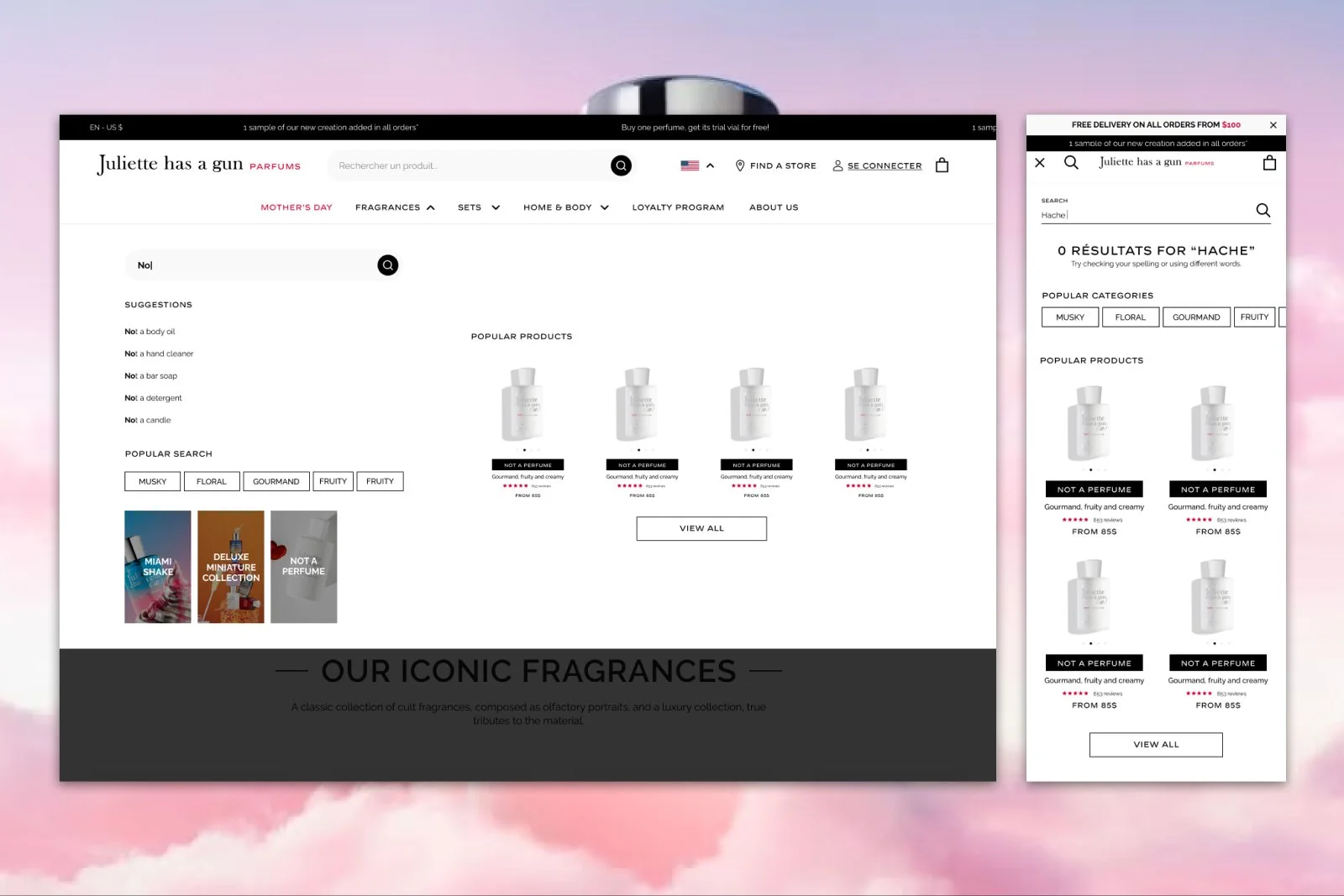Click the VIEW ALL button under popular products
This screenshot has width=1344, height=896.
point(701,528)
